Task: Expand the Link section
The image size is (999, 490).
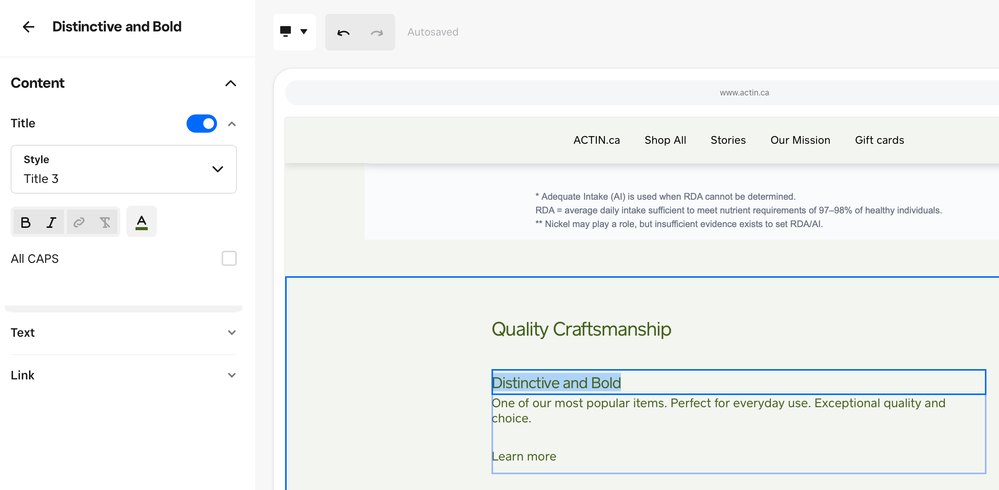Action: (x=231, y=376)
